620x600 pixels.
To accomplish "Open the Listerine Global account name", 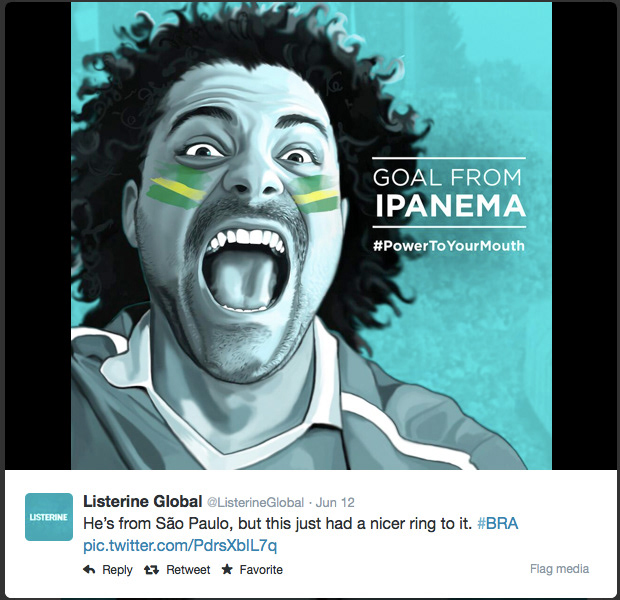I will point(143,502).
